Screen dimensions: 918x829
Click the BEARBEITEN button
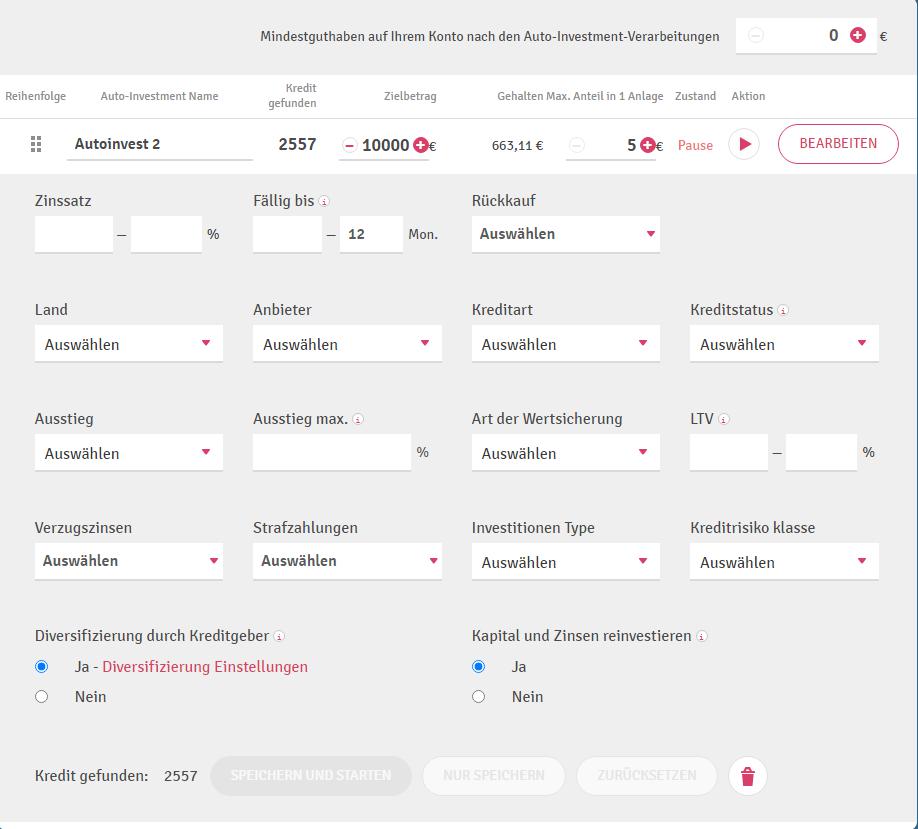[838, 143]
